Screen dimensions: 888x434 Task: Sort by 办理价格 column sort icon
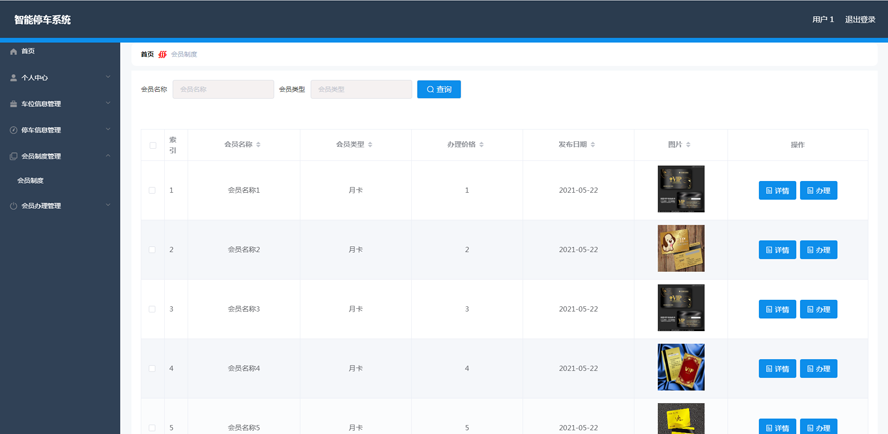pyautogui.click(x=481, y=145)
